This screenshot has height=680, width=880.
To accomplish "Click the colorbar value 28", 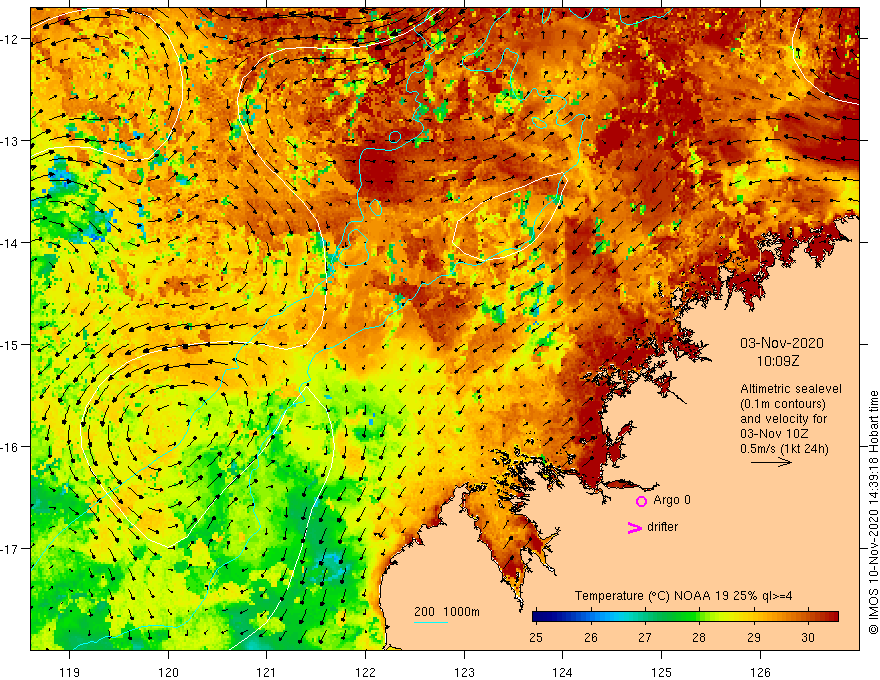I will [x=699, y=637].
